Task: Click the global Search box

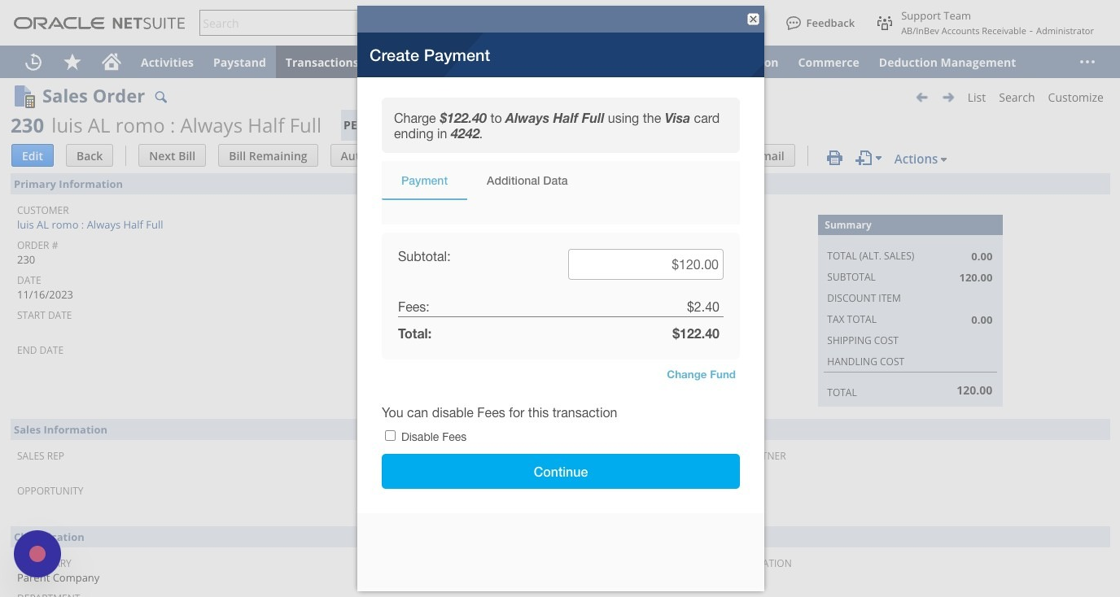Action: click(x=278, y=24)
